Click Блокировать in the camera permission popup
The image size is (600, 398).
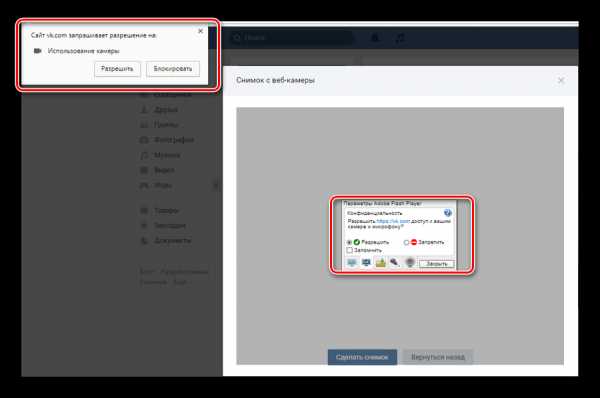click(x=173, y=69)
